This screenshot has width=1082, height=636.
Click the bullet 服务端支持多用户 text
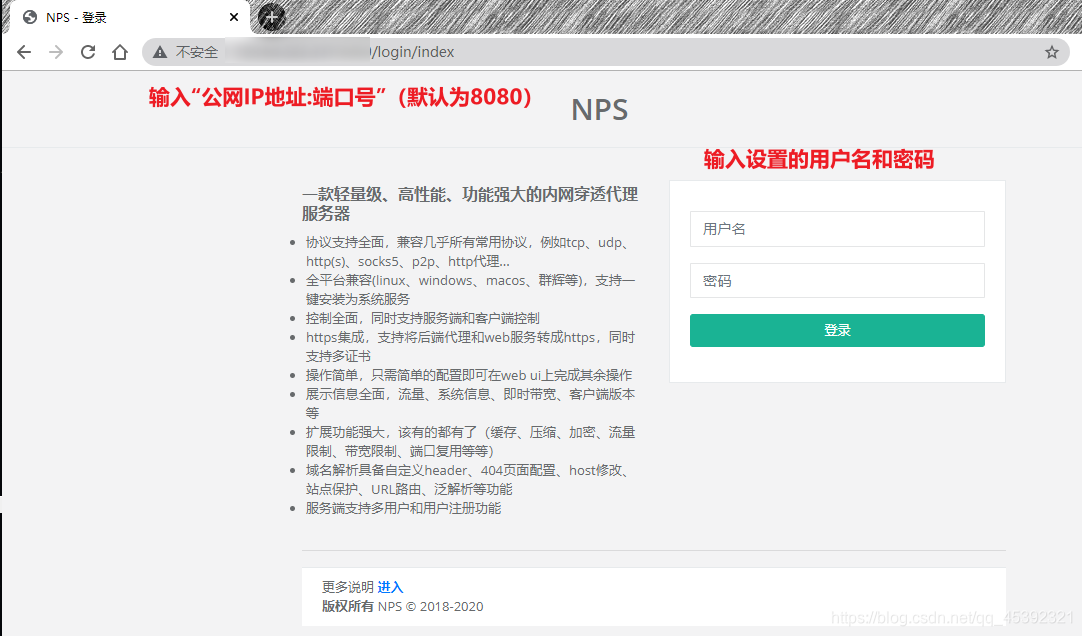[403, 508]
